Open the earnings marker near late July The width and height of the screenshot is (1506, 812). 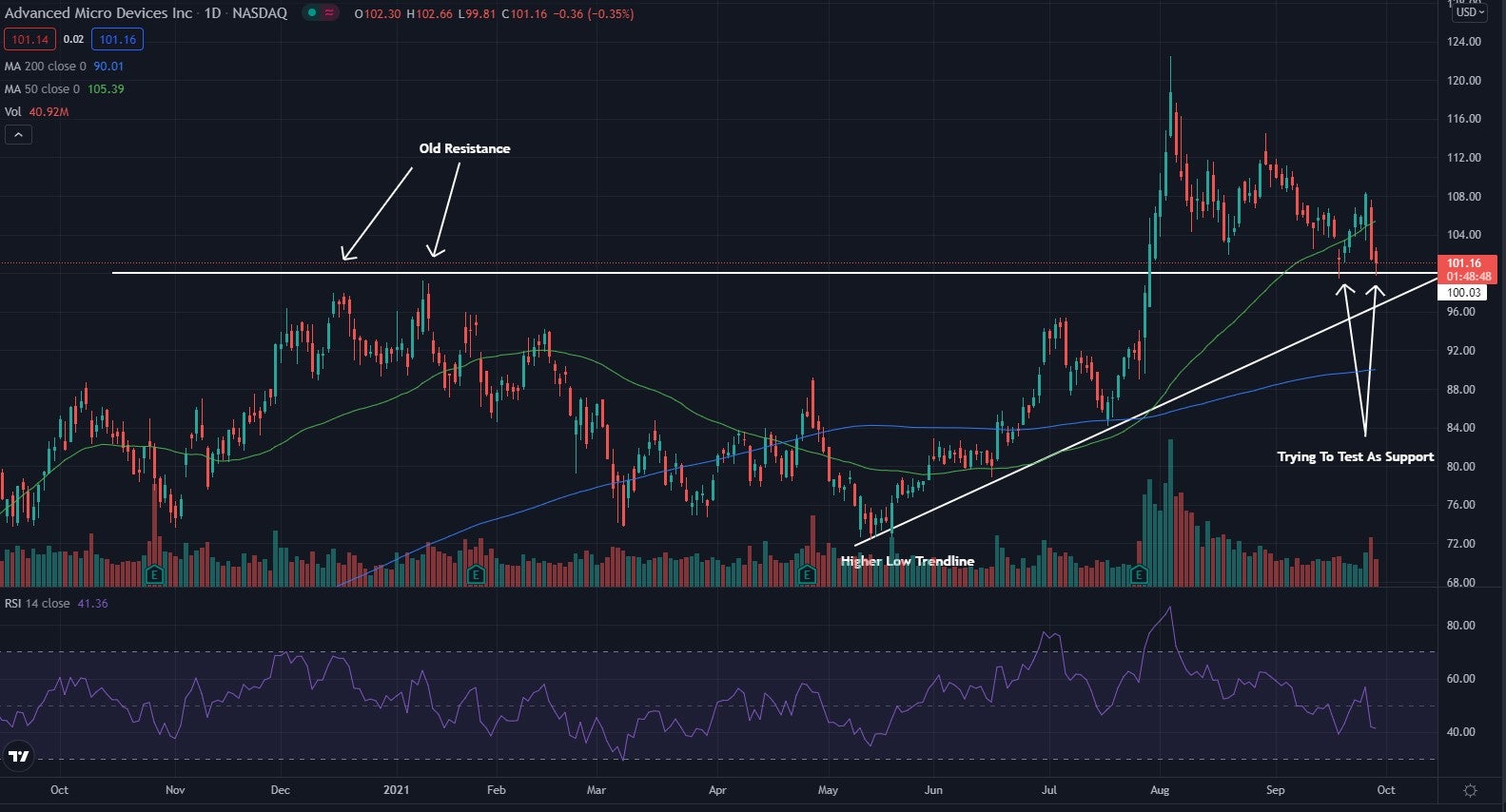1139,574
